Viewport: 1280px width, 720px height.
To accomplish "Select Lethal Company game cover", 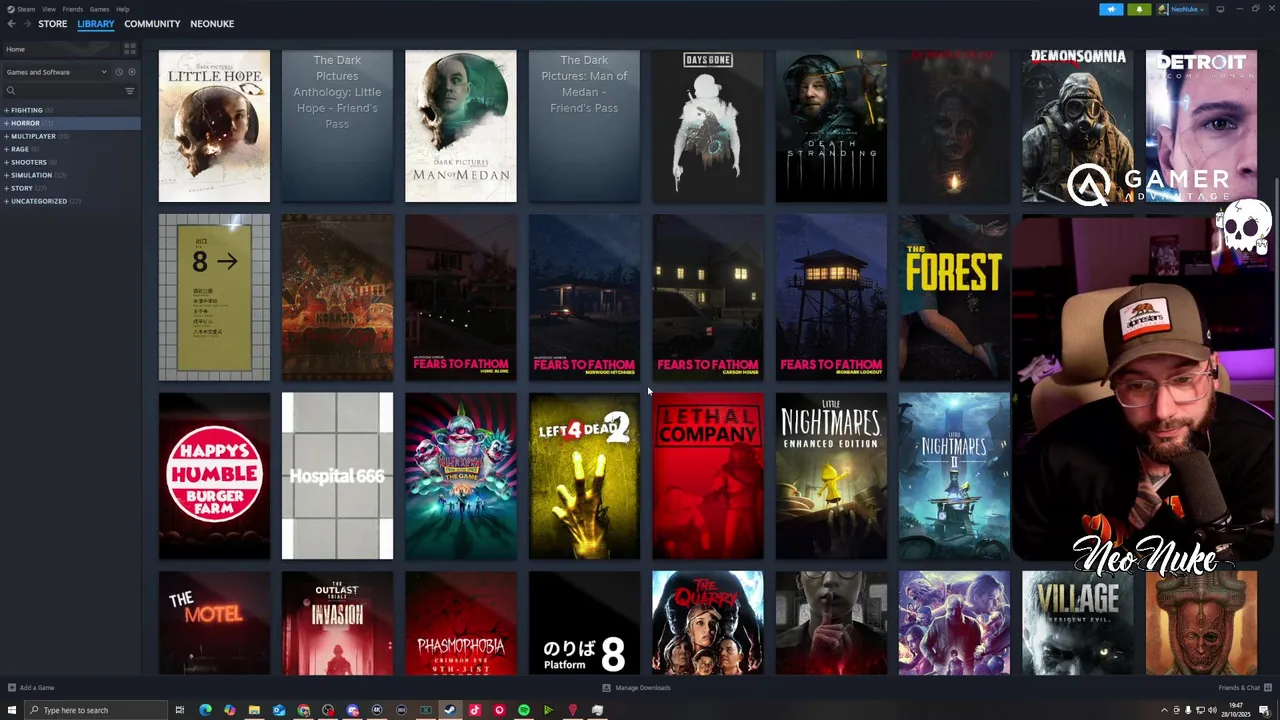I will (x=708, y=476).
